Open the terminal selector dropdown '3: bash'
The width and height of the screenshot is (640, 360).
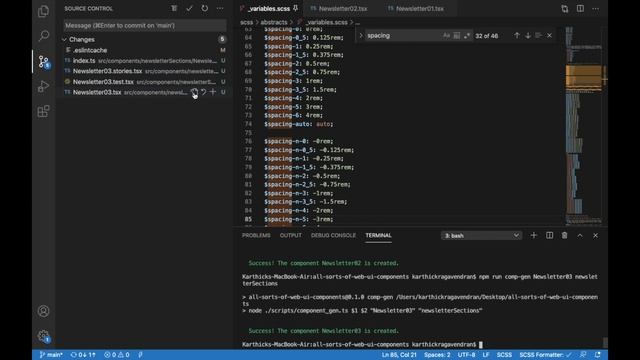(x=481, y=236)
